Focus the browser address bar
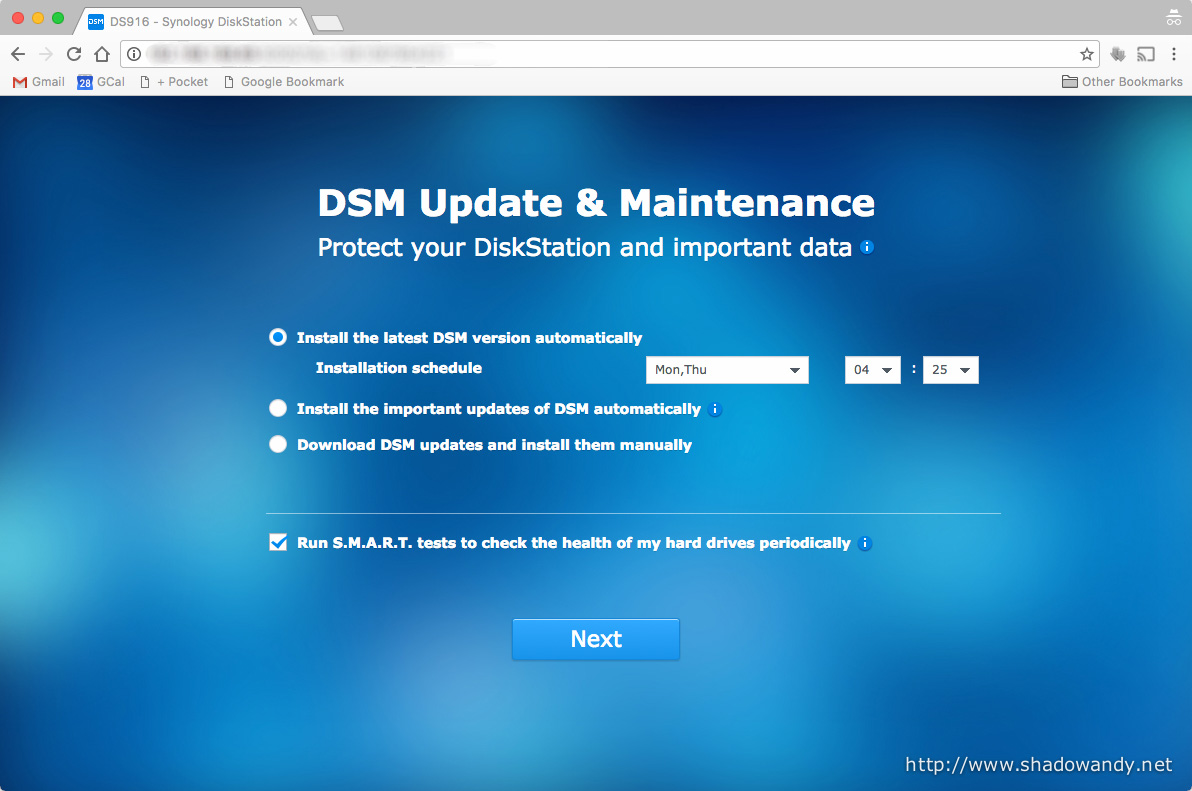The image size is (1192, 791). pyautogui.click(x=608, y=54)
